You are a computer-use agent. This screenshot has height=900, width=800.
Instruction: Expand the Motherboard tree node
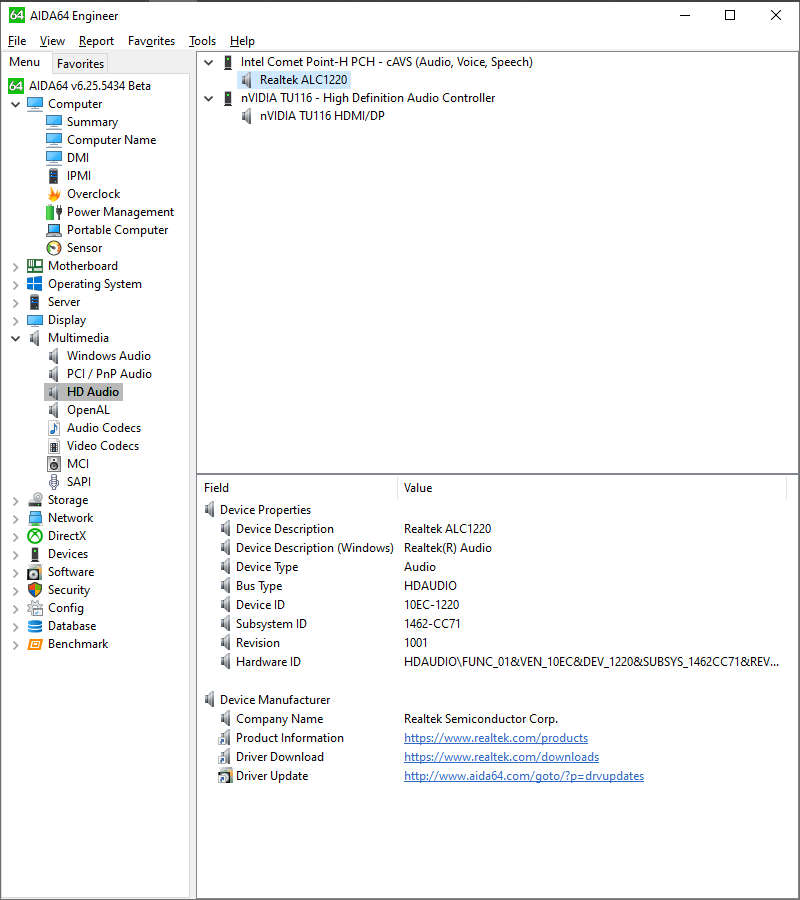[x=15, y=266]
